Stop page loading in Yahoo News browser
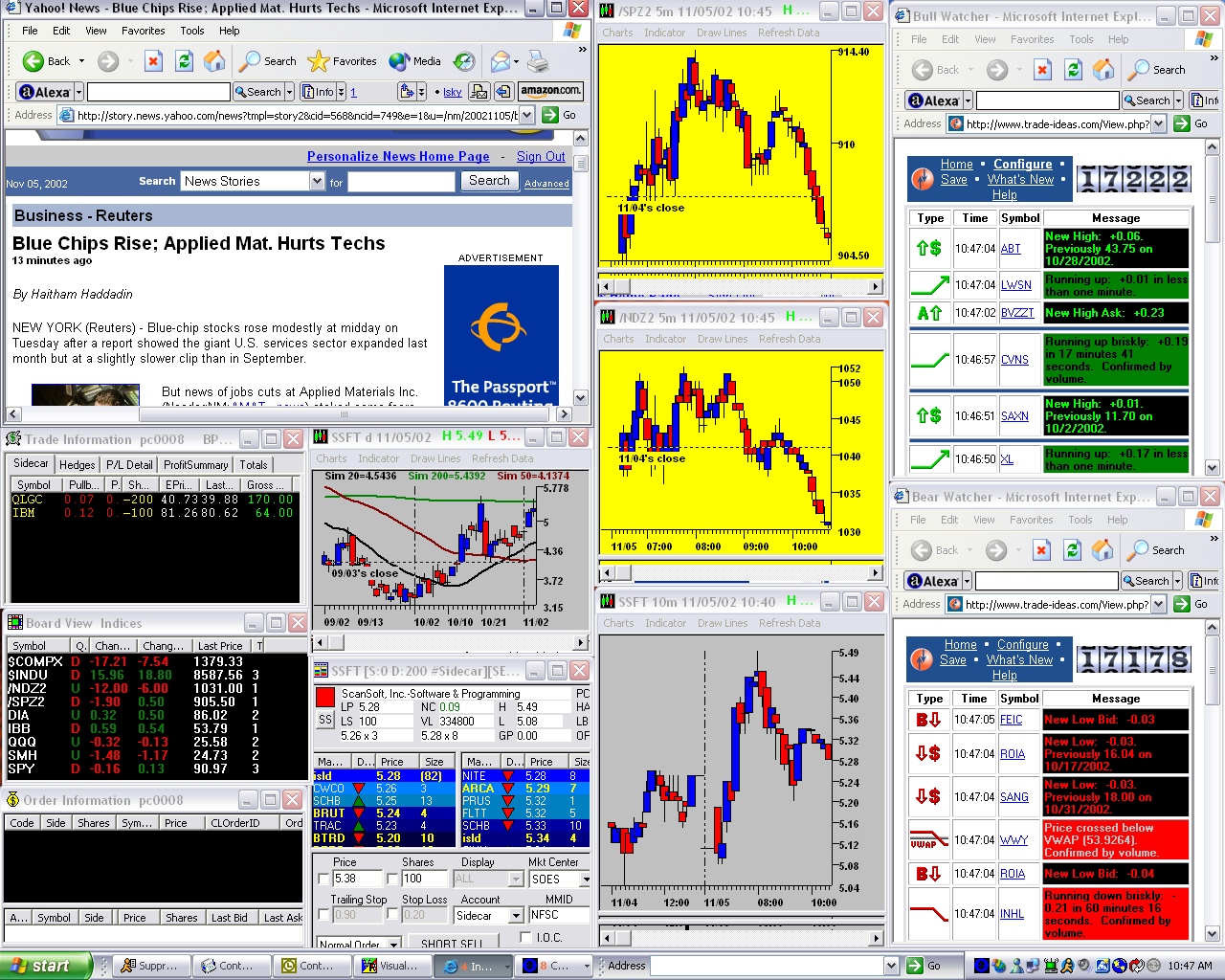Screen dimensions: 1225x980 pyautogui.click(x=153, y=61)
